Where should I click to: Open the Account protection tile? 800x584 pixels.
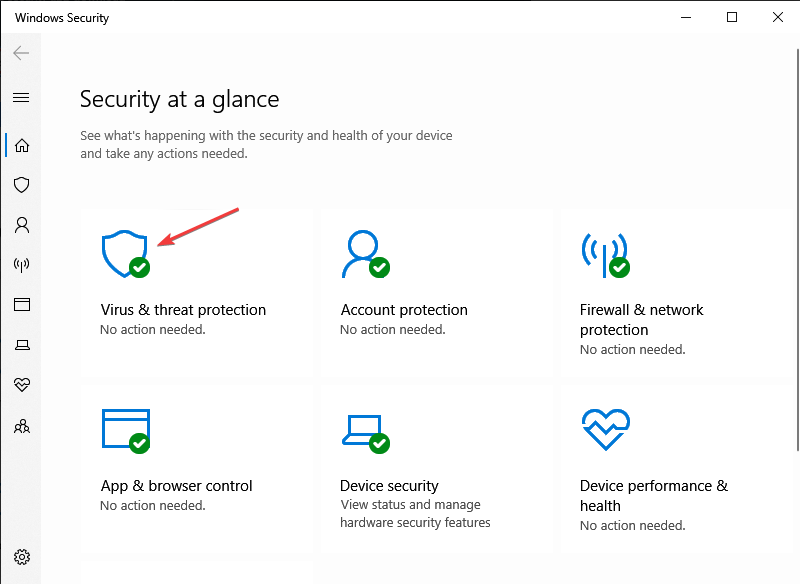click(x=403, y=310)
